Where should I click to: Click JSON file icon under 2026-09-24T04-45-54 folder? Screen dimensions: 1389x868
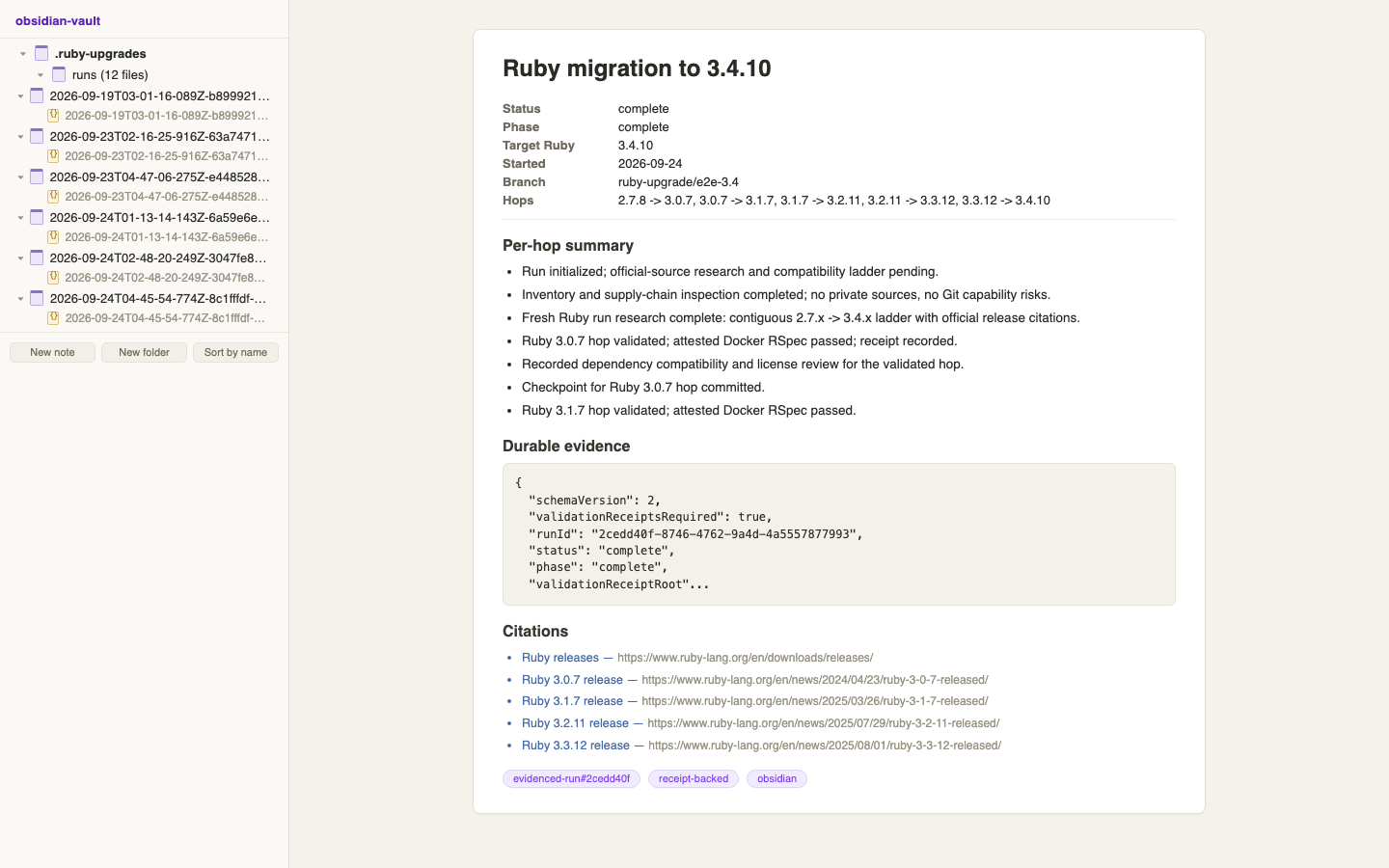[x=54, y=318]
